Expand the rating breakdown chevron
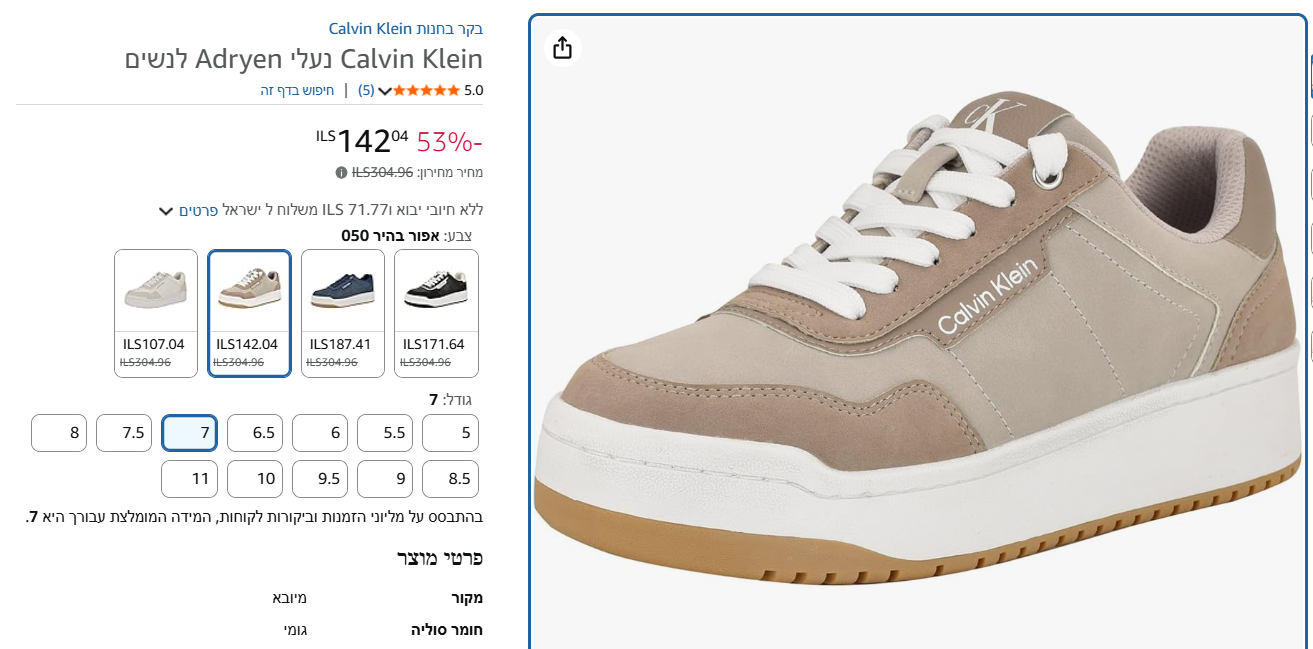This screenshot has width=1313, height=649. pyautogui.click(x=384, y=91)
